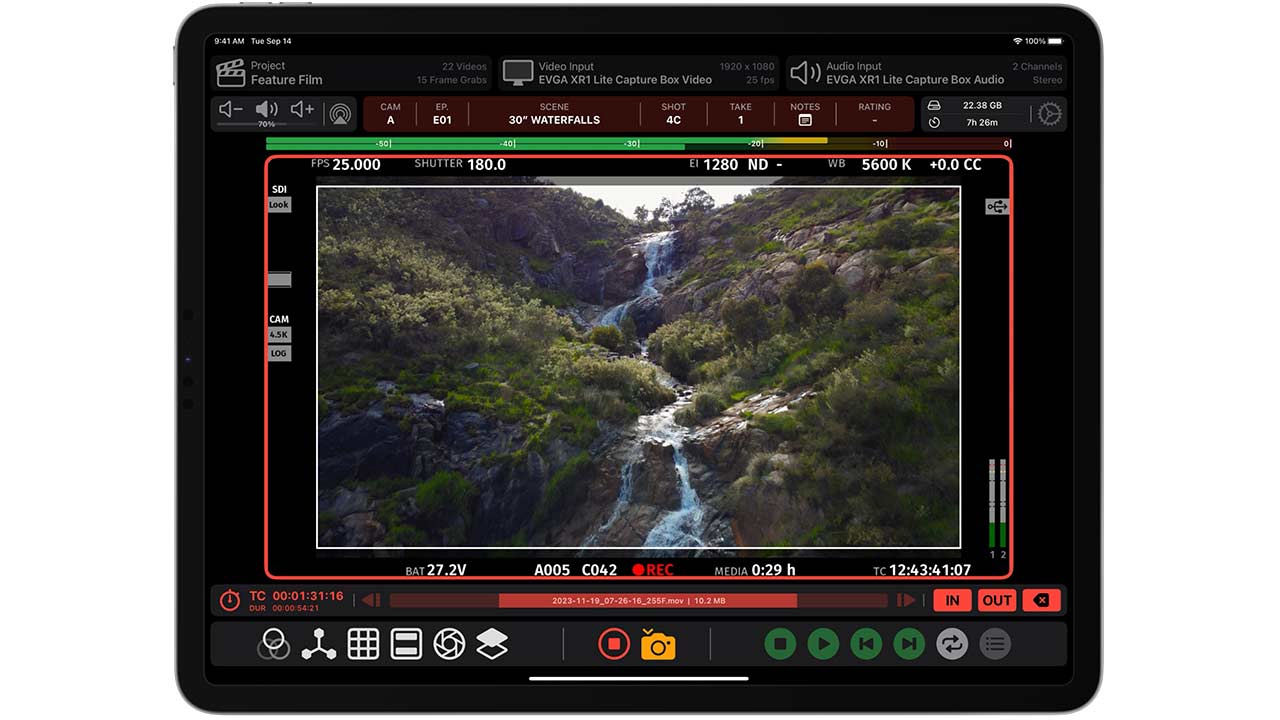The image size is (1280, 720).
Task: Capture a frame grab with camera icon
Action: click(x=658, y=645)
